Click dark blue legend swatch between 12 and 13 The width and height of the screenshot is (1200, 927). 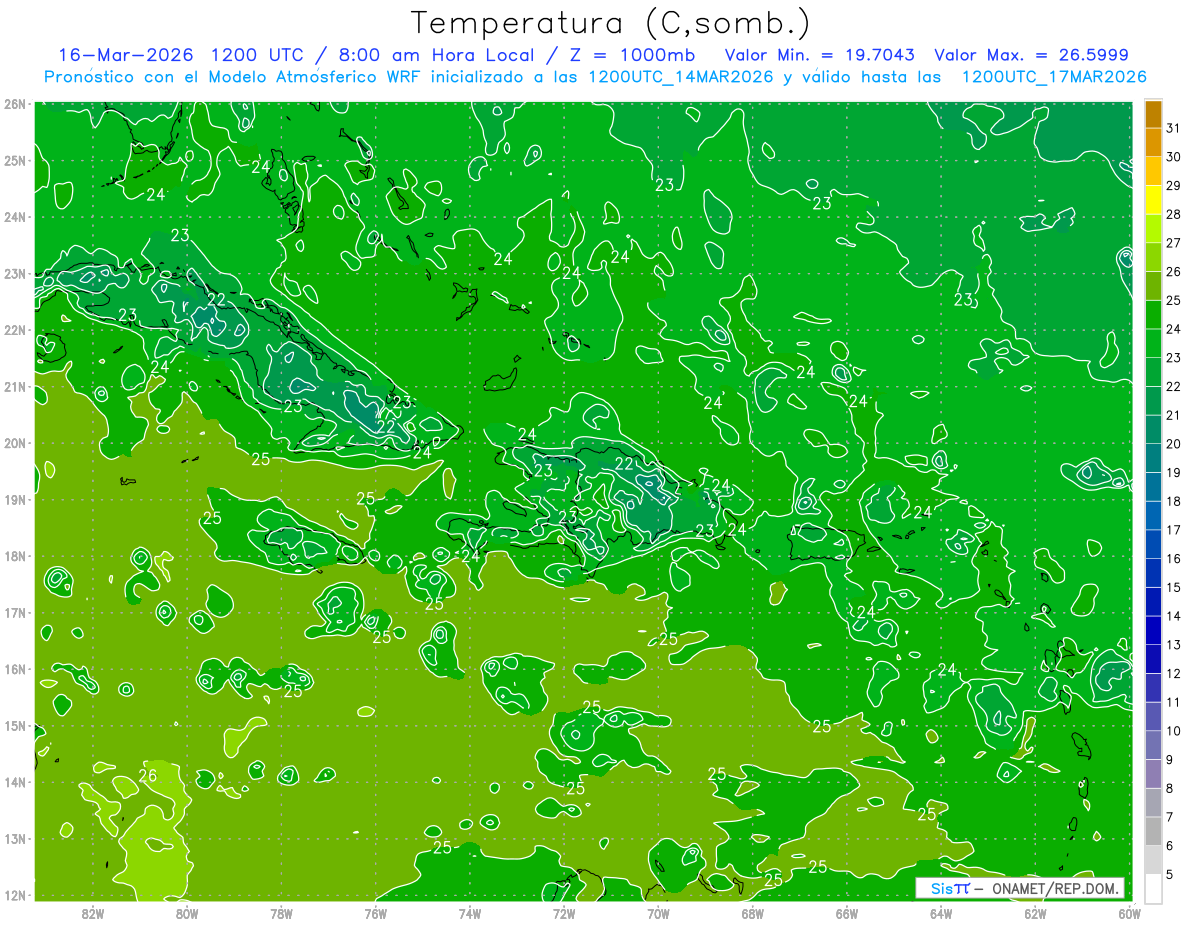1154,659
